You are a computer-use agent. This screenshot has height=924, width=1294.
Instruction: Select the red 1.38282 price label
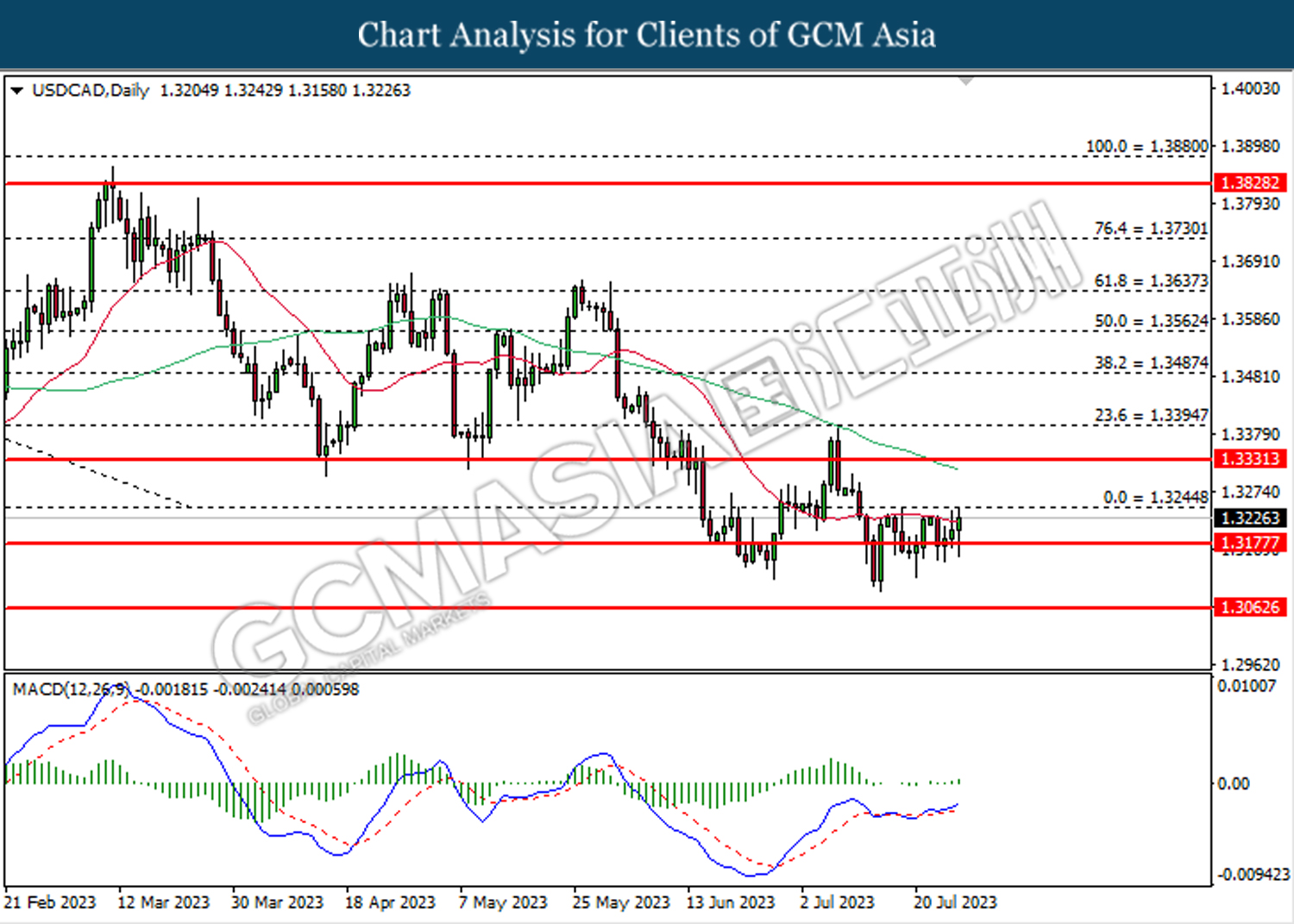[1250, 183]
